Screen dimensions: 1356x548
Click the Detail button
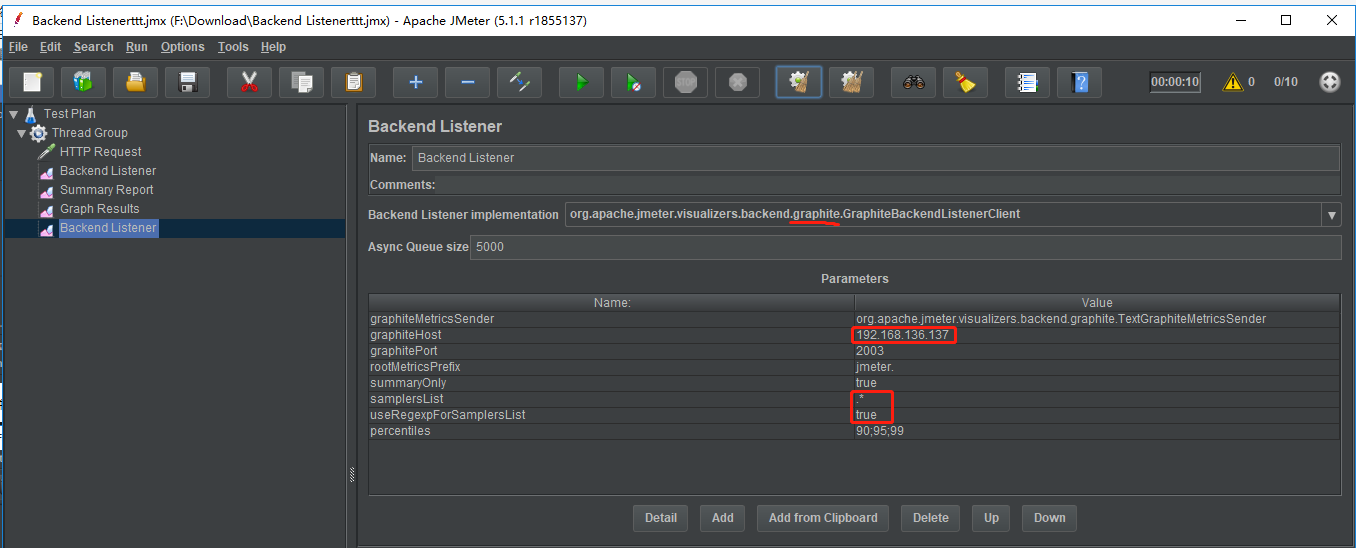[661, 518]
